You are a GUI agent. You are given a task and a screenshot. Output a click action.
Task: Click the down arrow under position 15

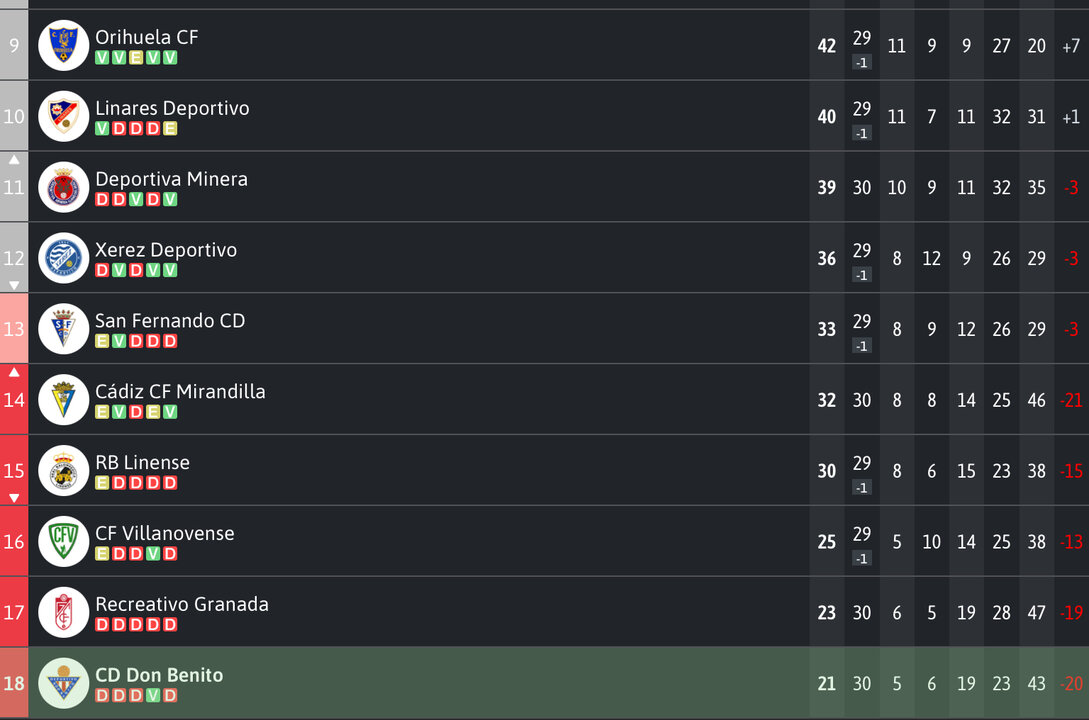tap(14, 498)
